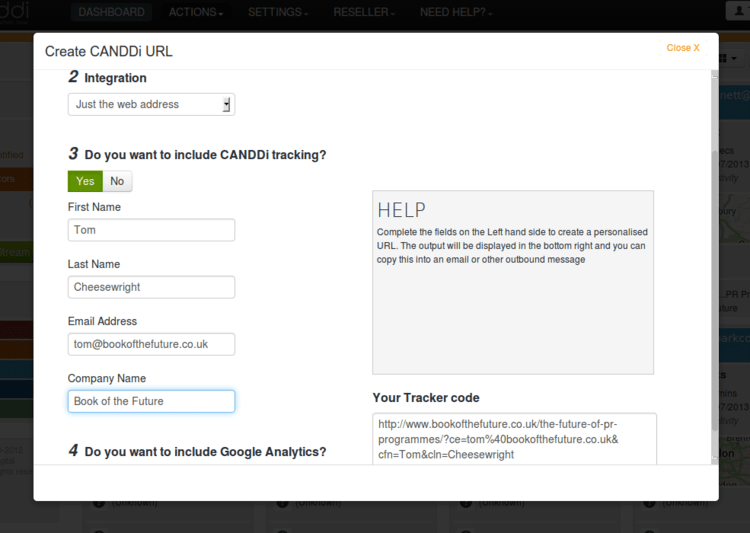The width and height of the screenshot is (750, 533).
Task: Click the 'Your Tracker code' heading
Action: click(426, 398)
